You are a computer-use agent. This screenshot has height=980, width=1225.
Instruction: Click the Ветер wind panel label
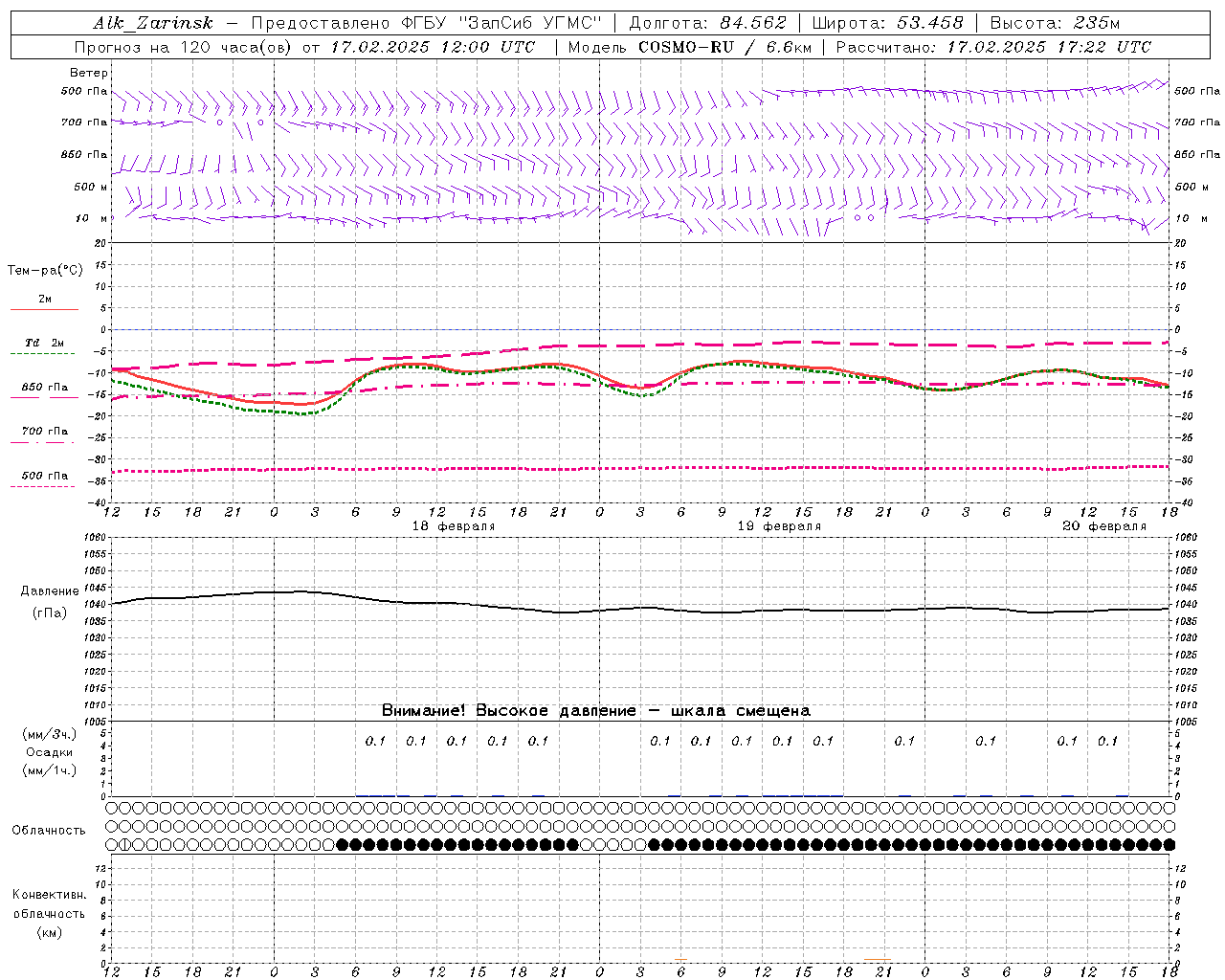point(89,73)
